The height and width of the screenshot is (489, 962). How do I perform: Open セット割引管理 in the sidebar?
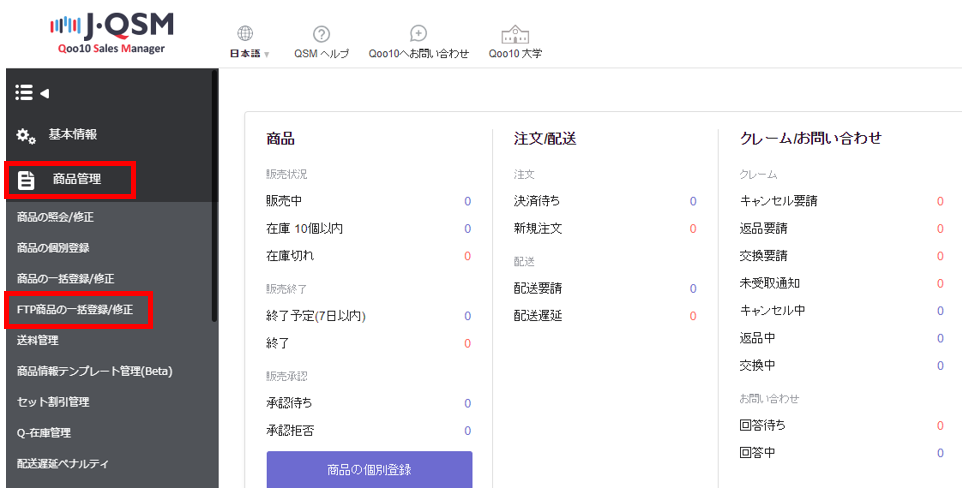[x=53, y=402]
